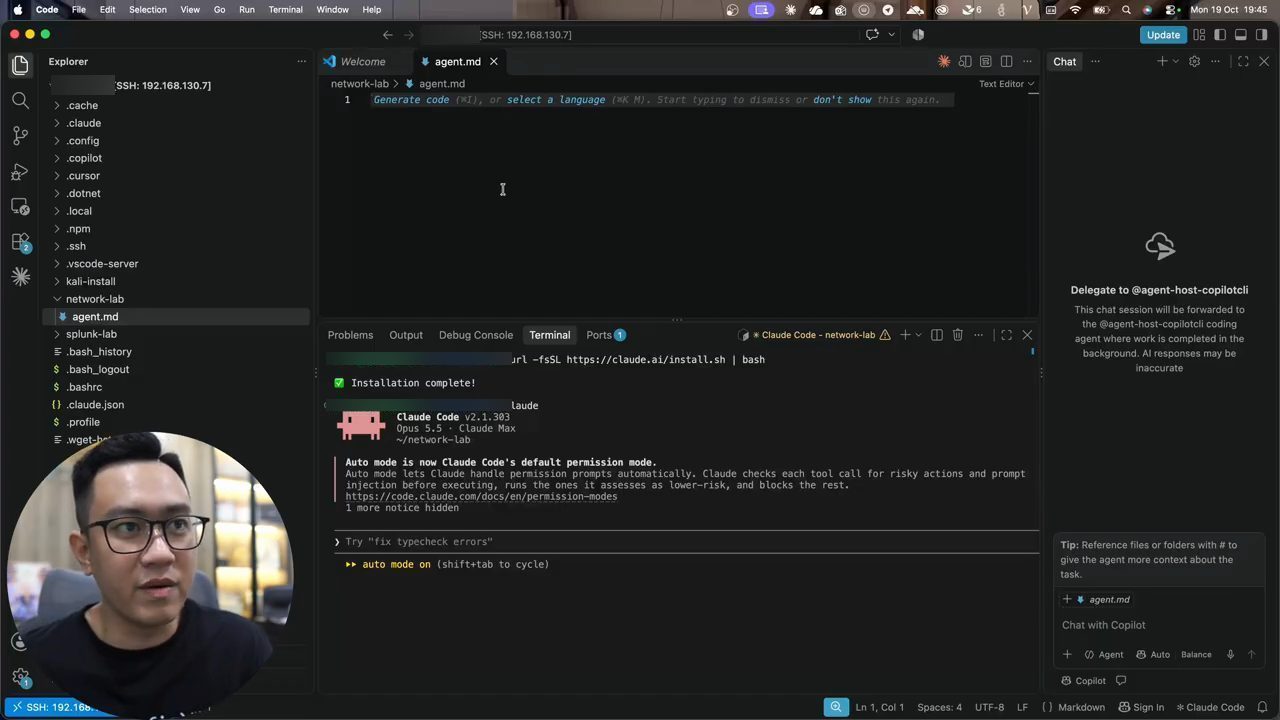Click Sign In in the status bar
The image size is (1280, 720).
(x=1141, y=707)
